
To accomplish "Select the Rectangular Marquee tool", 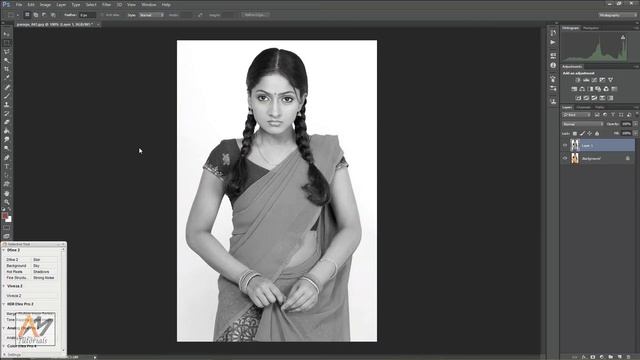I will [7, 43].
